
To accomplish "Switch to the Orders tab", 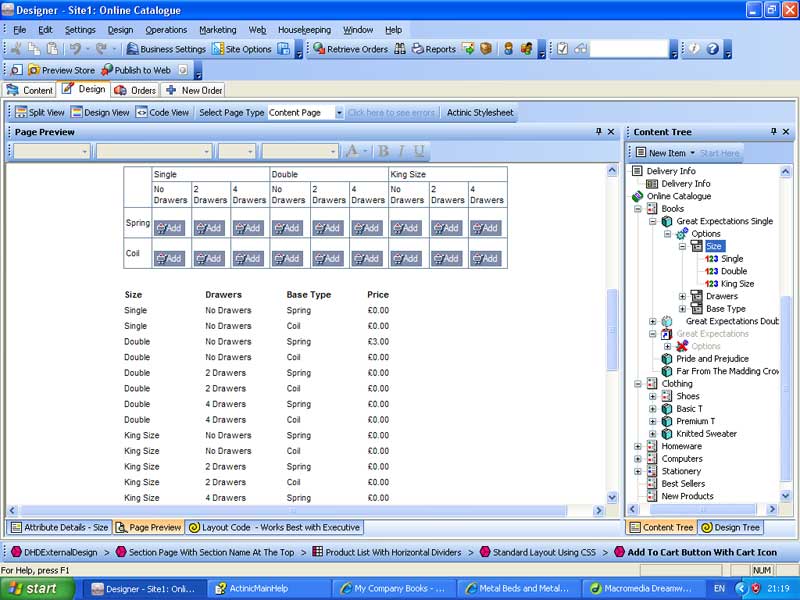I will pos(136,90).
